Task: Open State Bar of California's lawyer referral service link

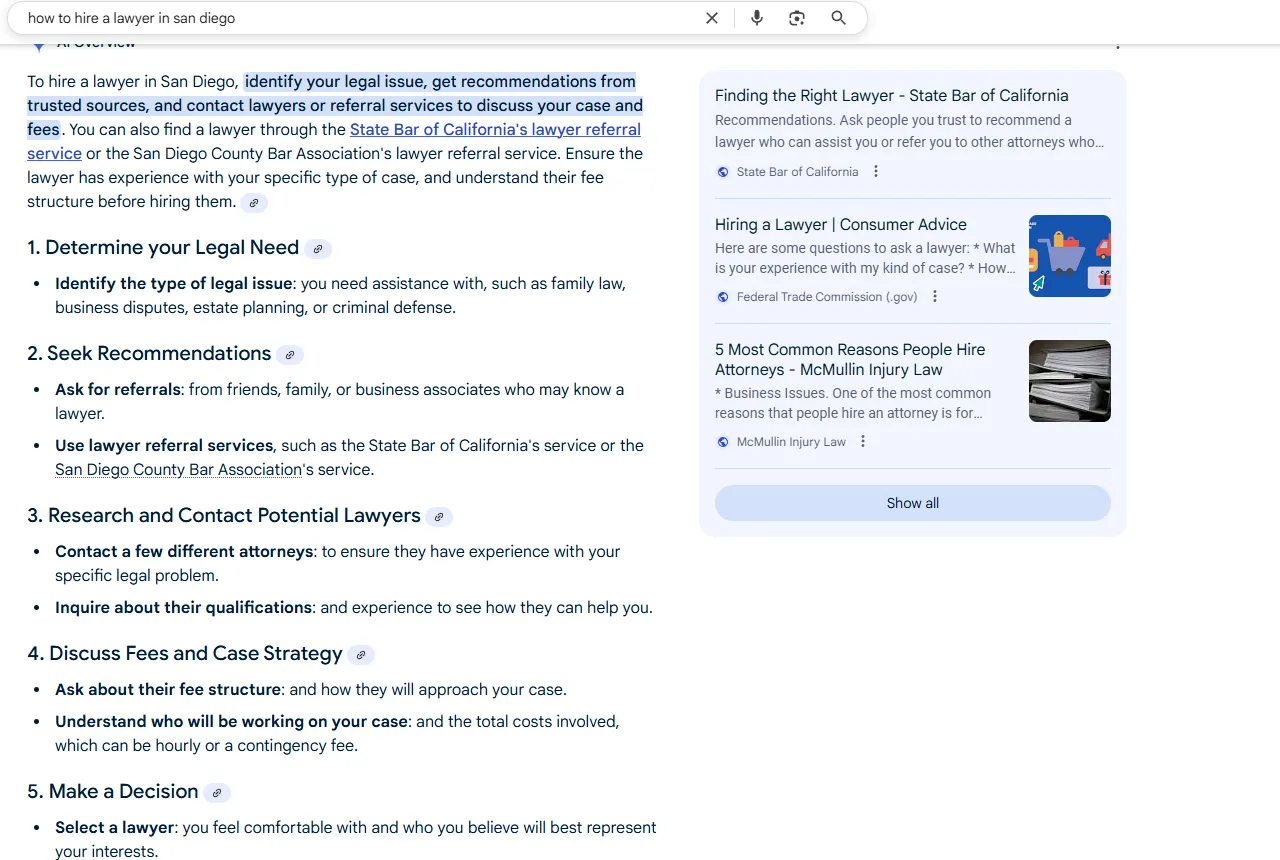Action: [x=495, y=130]
